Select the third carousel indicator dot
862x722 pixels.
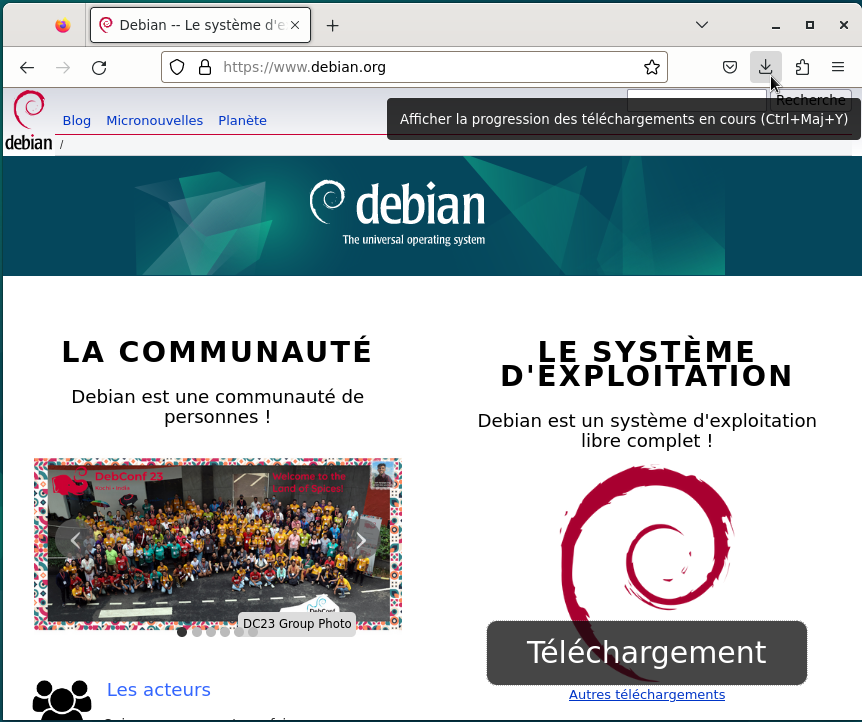211,632
